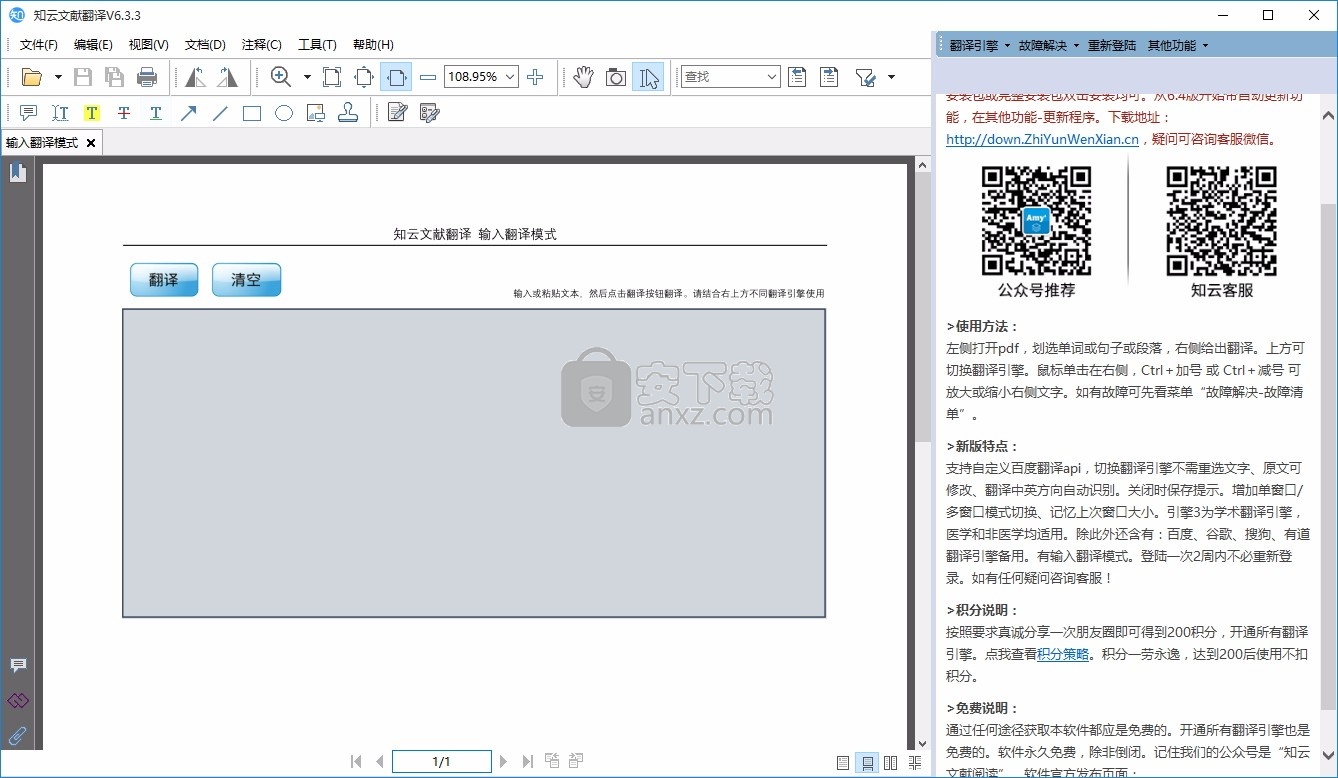The height and width of the screenshot is (778, 1338).
Task: Click the 清空 button
Action: pos(246,280)
